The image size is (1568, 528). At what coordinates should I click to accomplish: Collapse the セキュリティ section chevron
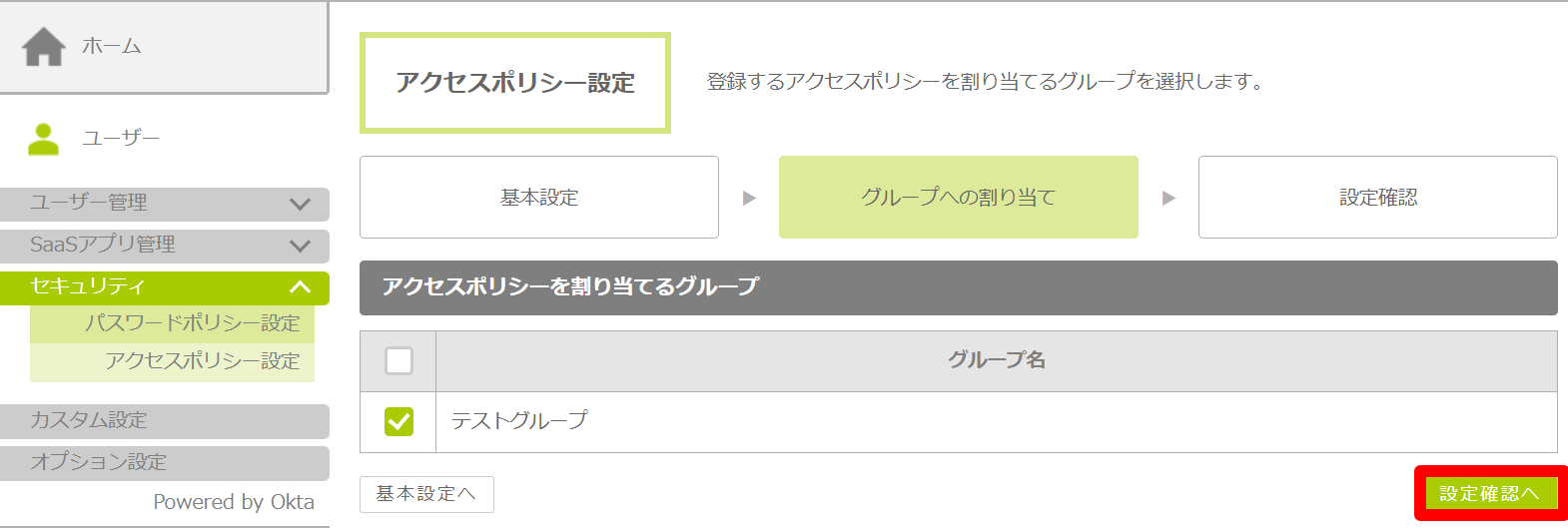[300, 287]
